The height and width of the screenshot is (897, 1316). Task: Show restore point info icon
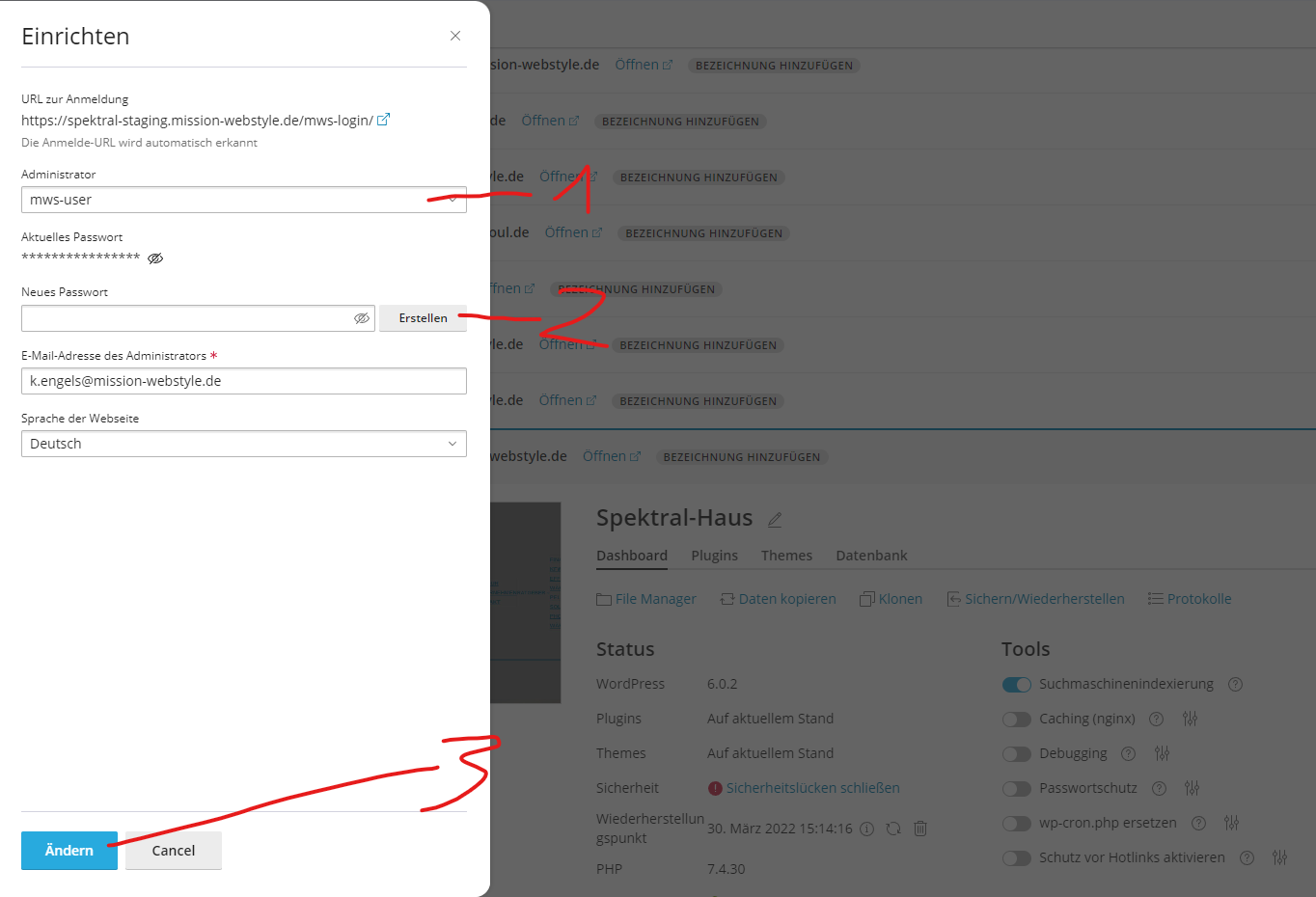pos(866,829)
